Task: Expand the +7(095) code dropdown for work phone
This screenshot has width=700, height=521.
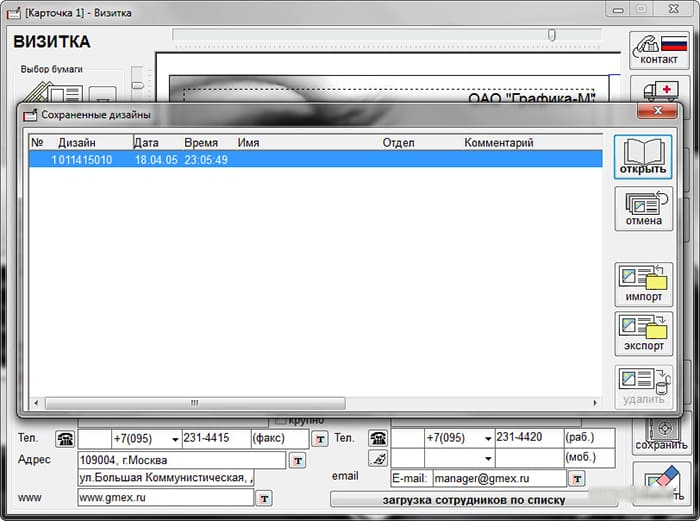Action: click(x=488, y=439)
